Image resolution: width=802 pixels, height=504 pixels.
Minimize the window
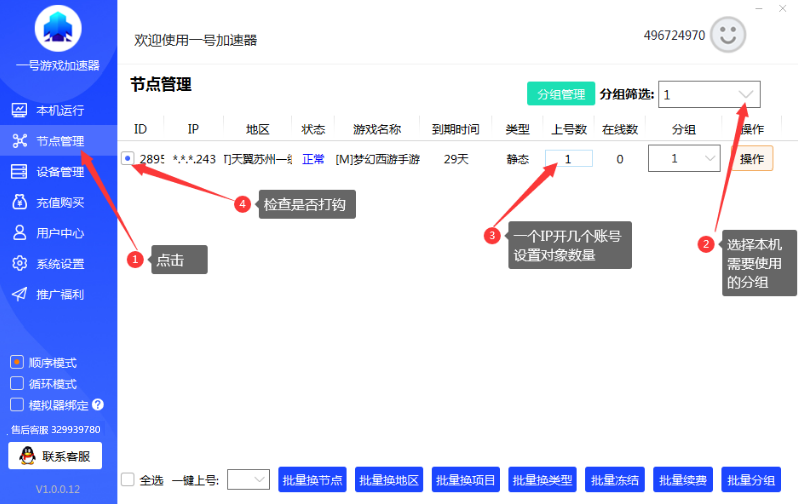[x=759, y=9]
